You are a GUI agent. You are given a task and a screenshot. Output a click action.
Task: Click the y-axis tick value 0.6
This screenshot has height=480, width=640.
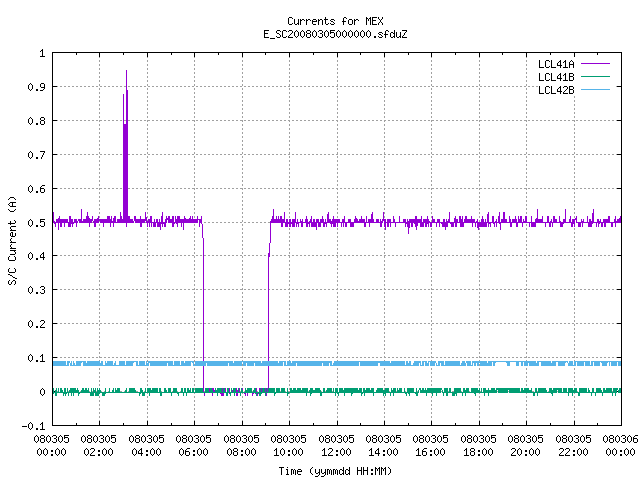[x=36, y=189]
